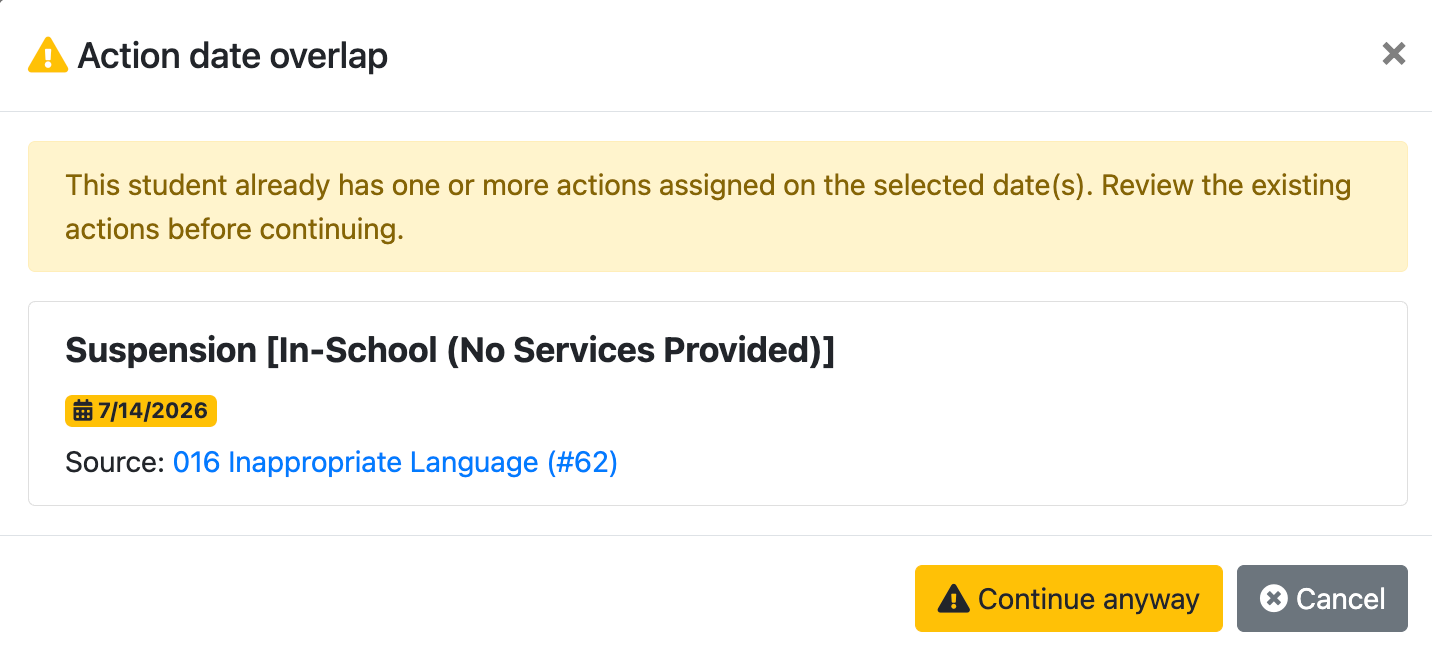Dismiss the dialog using the Cancel button
Screen dimensions: 1432x656
click(1322, 598)
